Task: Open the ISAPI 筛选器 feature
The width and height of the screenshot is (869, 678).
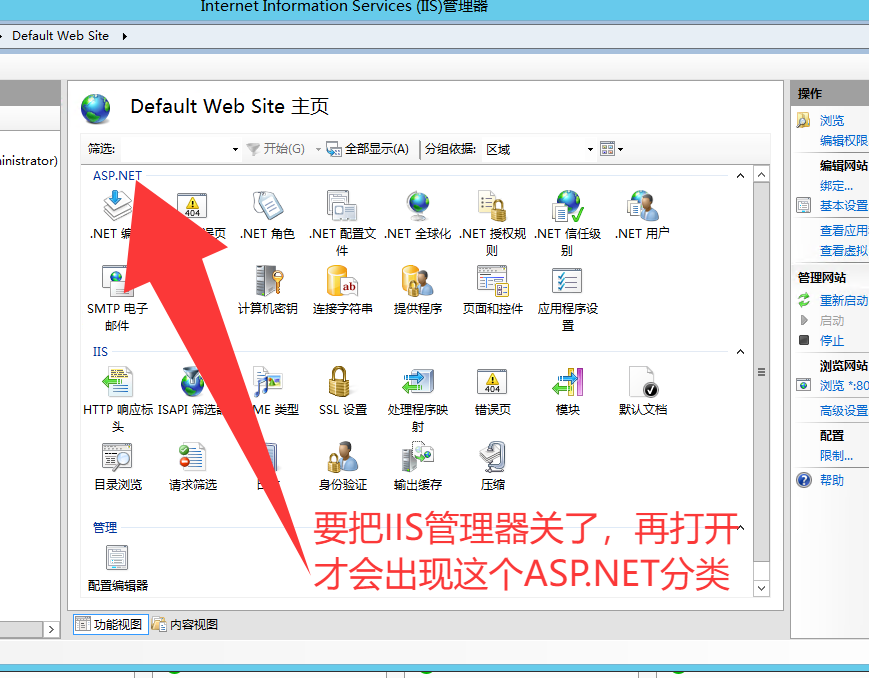Action: (191, 391)
